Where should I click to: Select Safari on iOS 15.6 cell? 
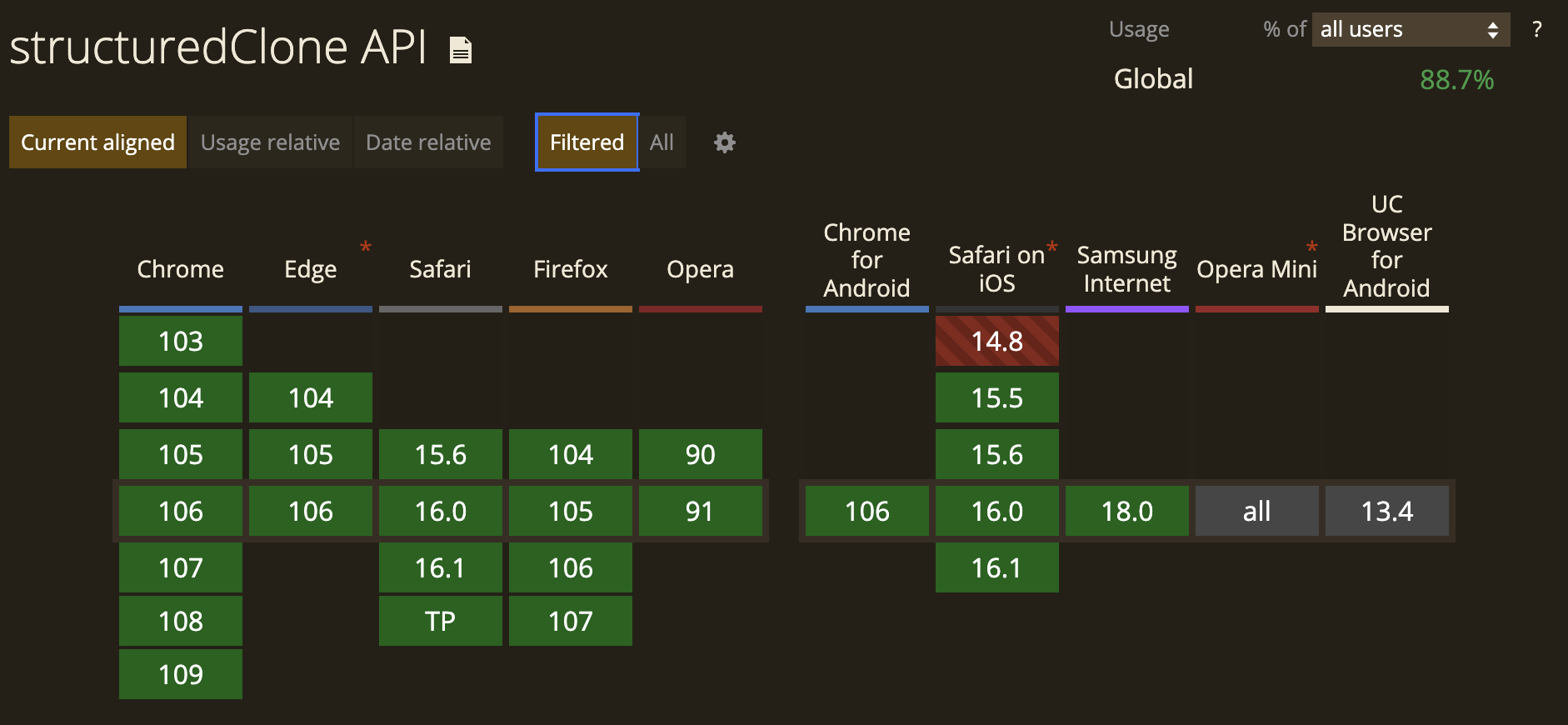[x=997, y=454]
